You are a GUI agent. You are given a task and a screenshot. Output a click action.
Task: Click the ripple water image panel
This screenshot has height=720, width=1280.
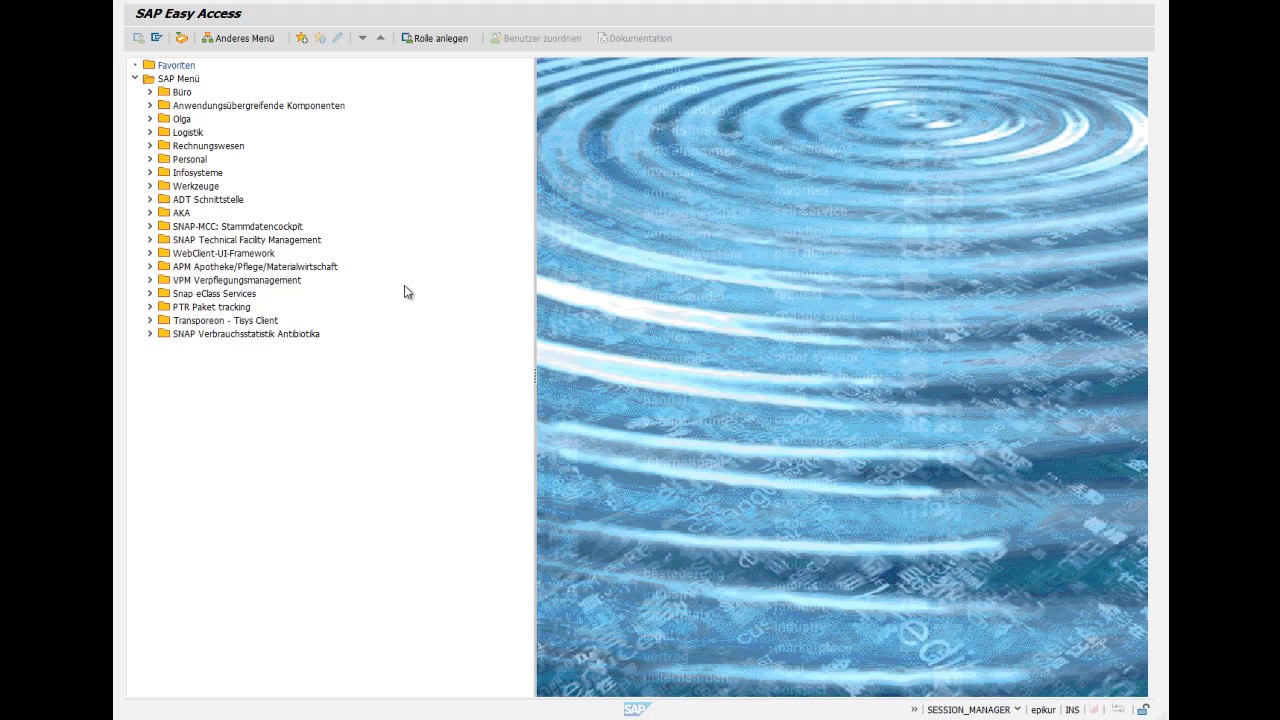coord(842,377)
